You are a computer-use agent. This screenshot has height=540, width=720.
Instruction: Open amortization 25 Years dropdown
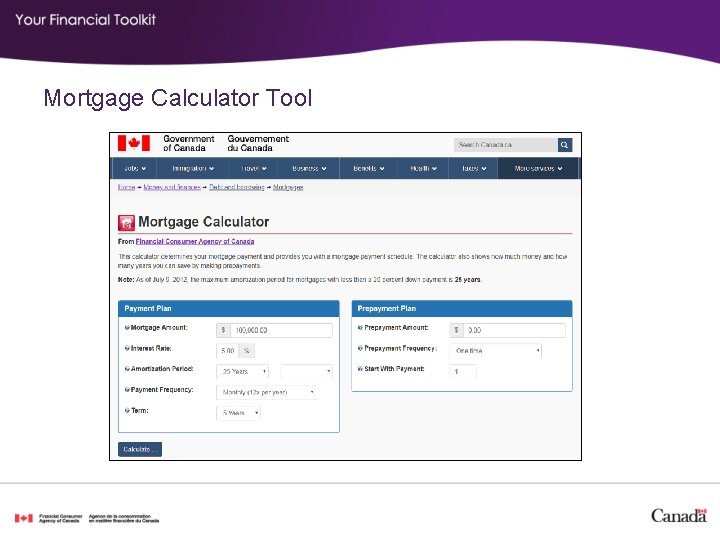242,371
